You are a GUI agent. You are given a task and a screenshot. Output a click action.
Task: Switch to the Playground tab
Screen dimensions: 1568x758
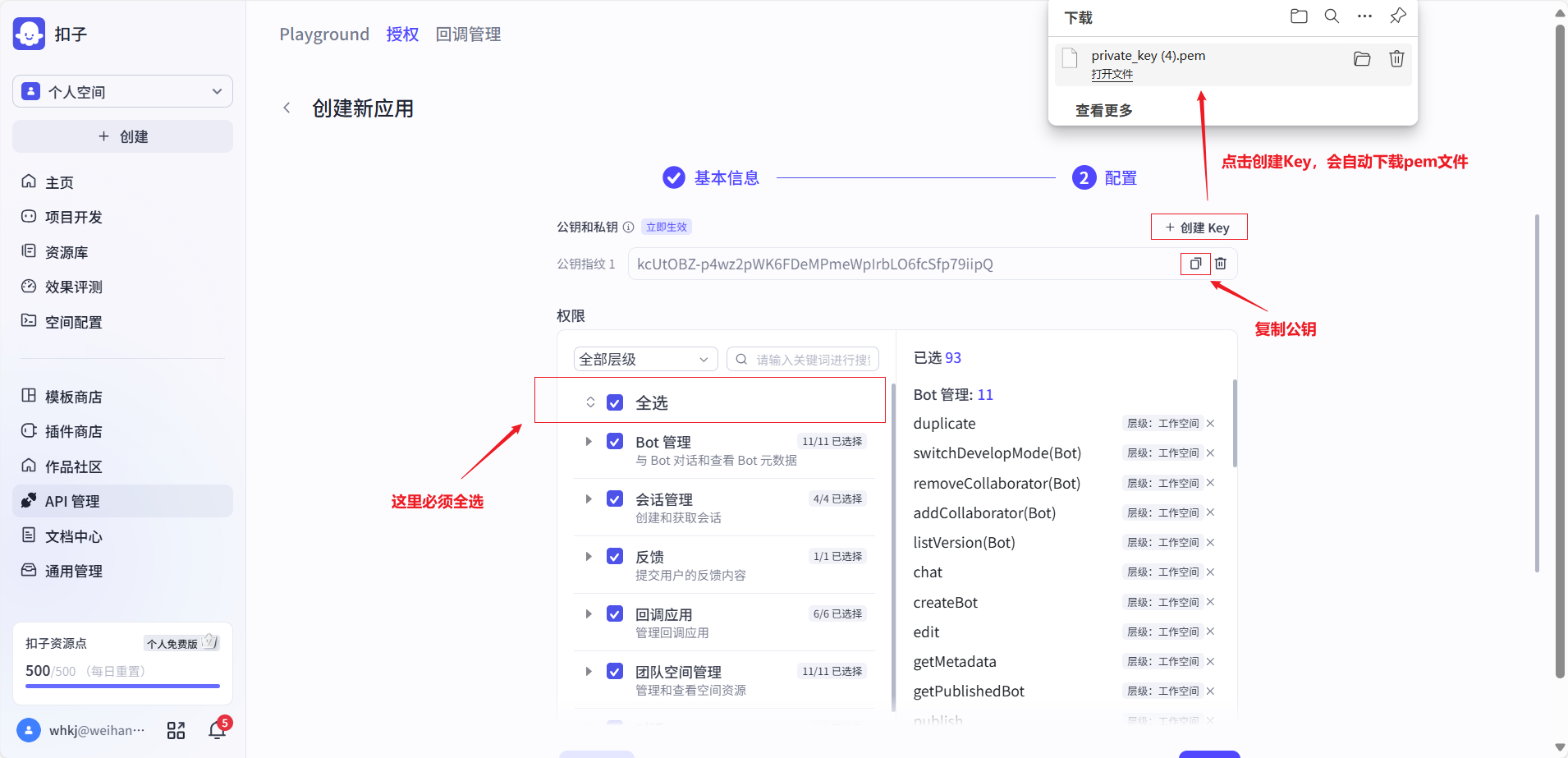tap(324, 34)
